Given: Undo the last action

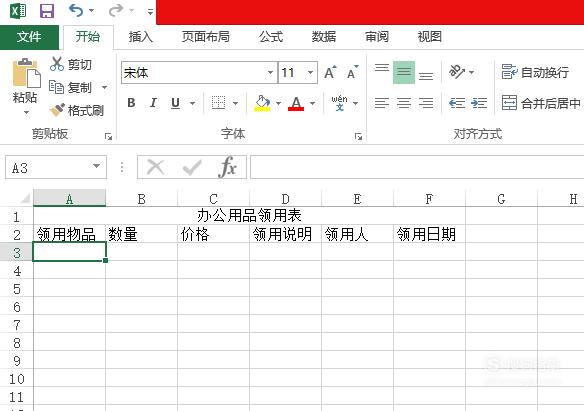Looking at the screenshot, I should click(x=76, y=10).
